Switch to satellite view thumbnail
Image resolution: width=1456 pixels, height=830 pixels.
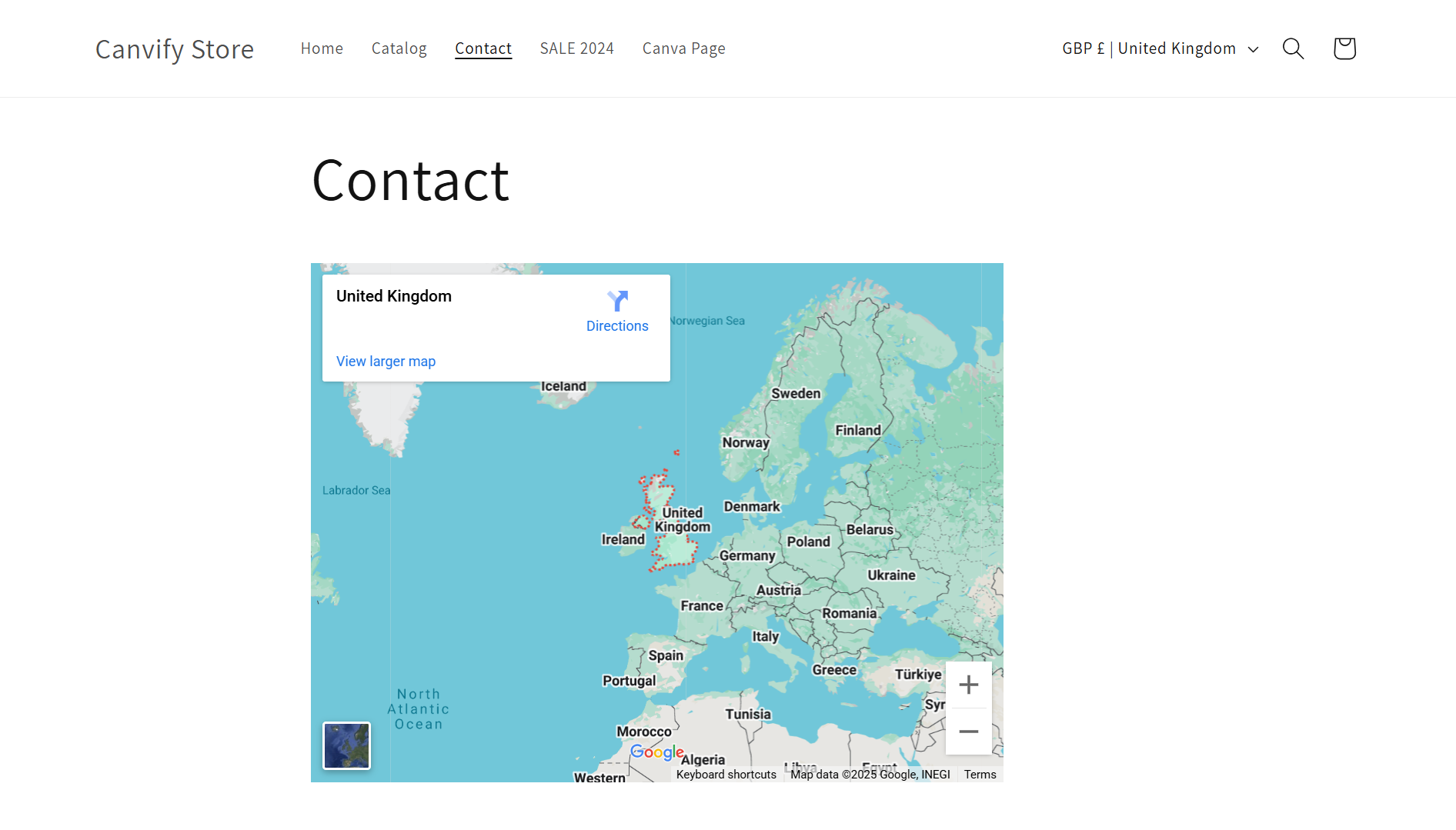(346, 745)
